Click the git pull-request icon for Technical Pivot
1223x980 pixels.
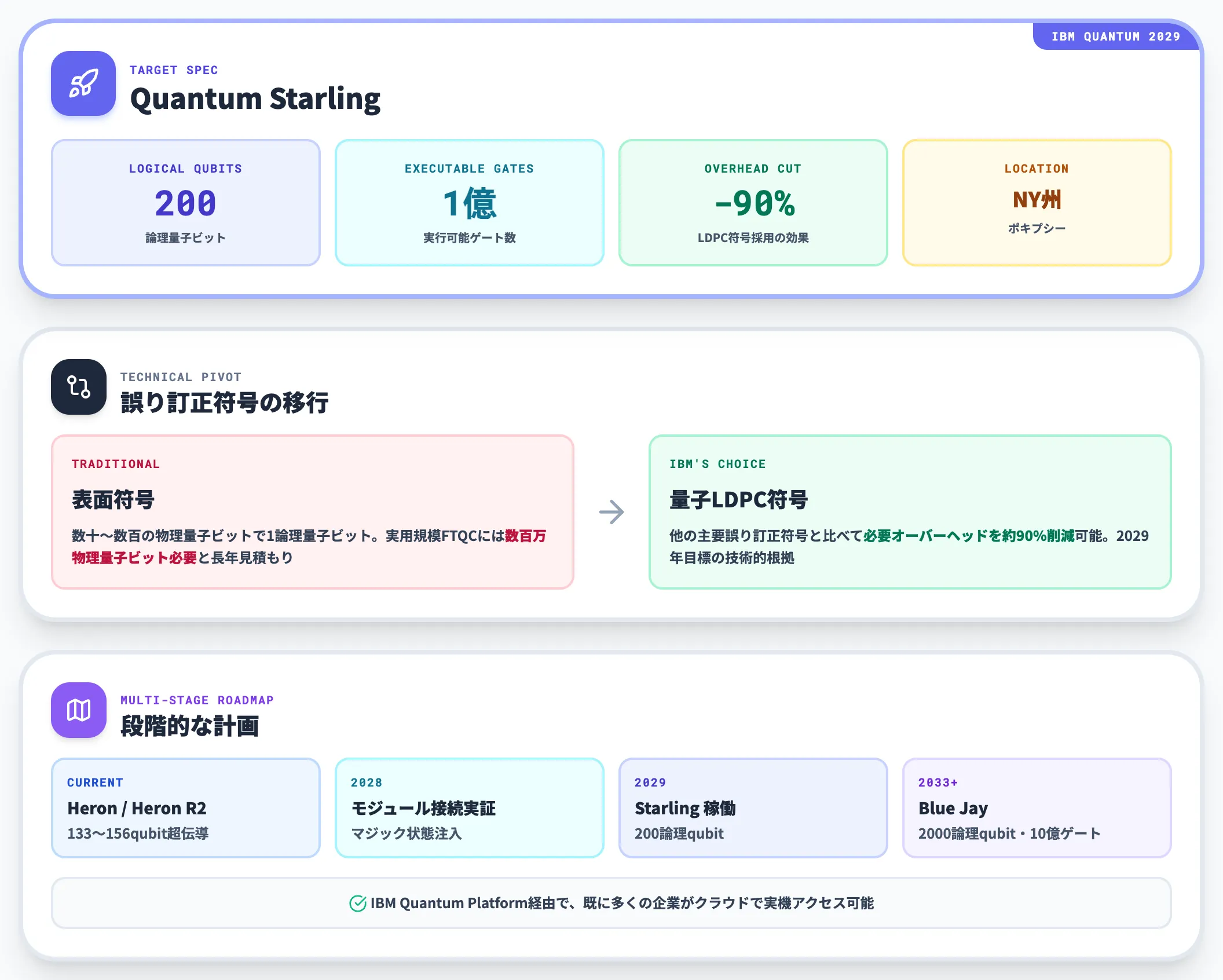(x=79, y=387)
